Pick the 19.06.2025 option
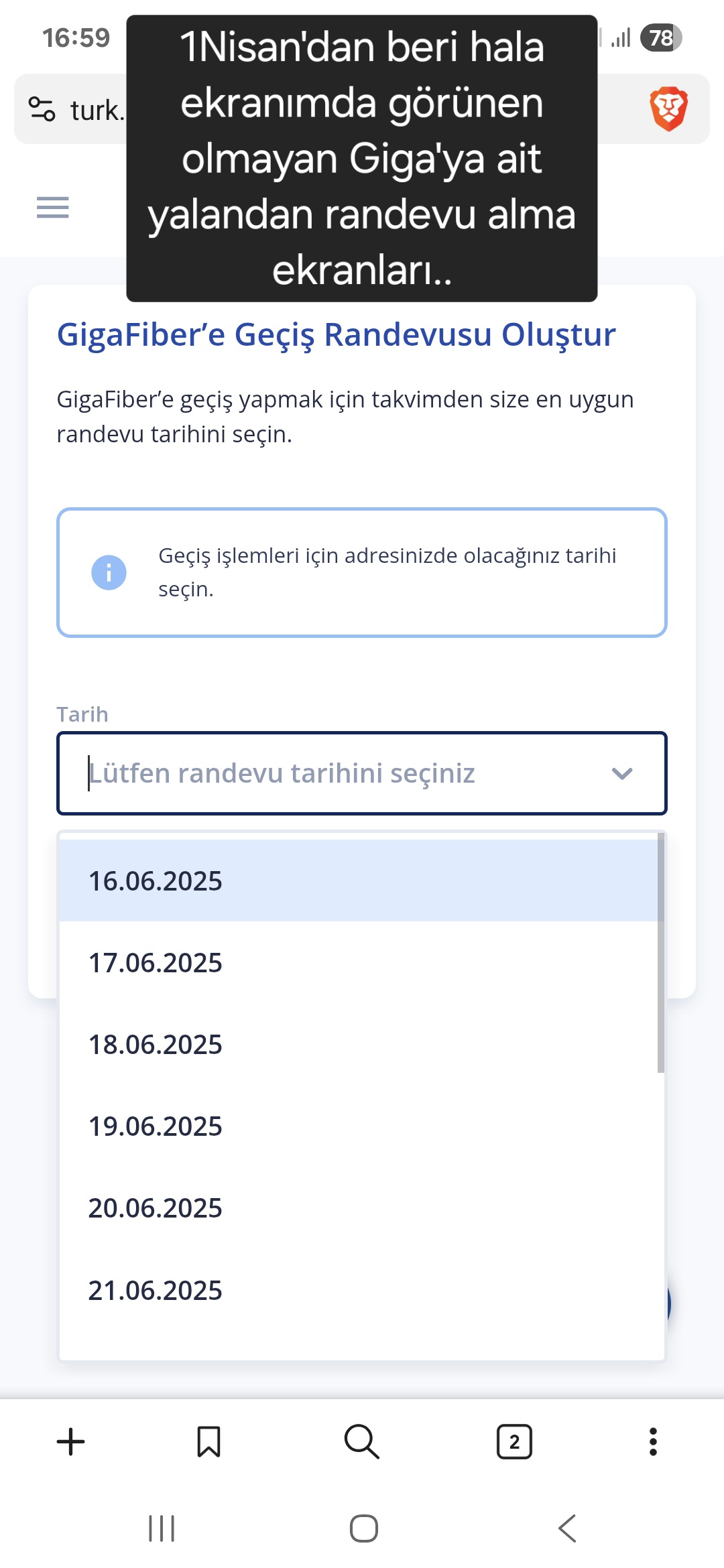The width and height of the screenshot is (724, 1568). click(x=359, y=1126)
